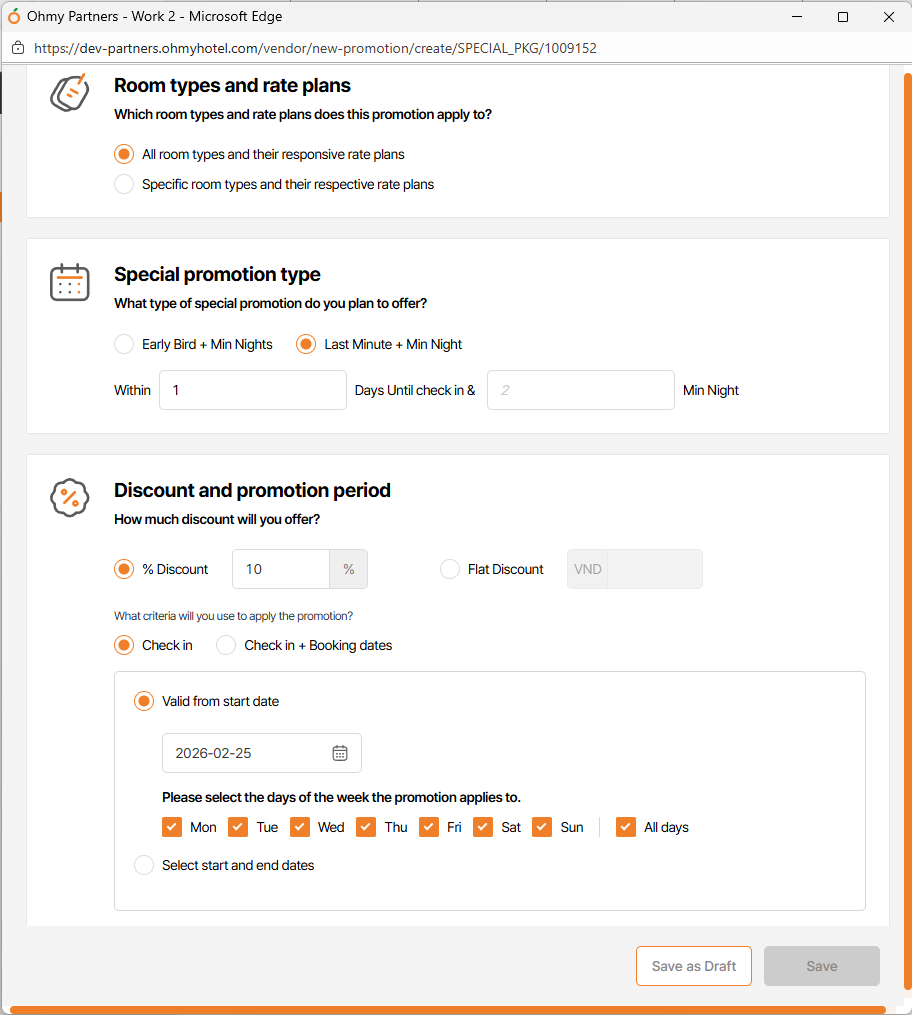Uncheck the Sat checkbox

coord(483,827)
